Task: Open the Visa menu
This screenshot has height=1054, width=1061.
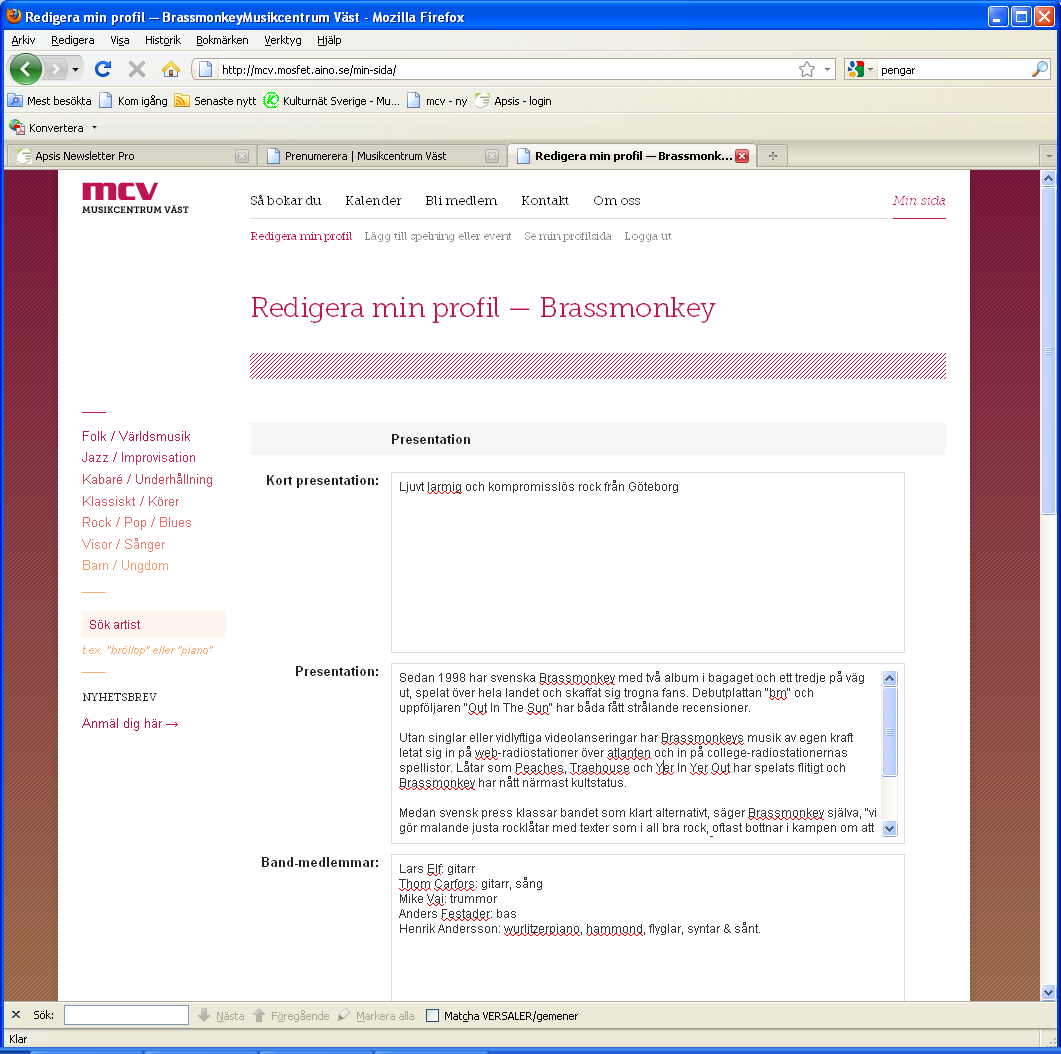Action: (x=120, y=40)
